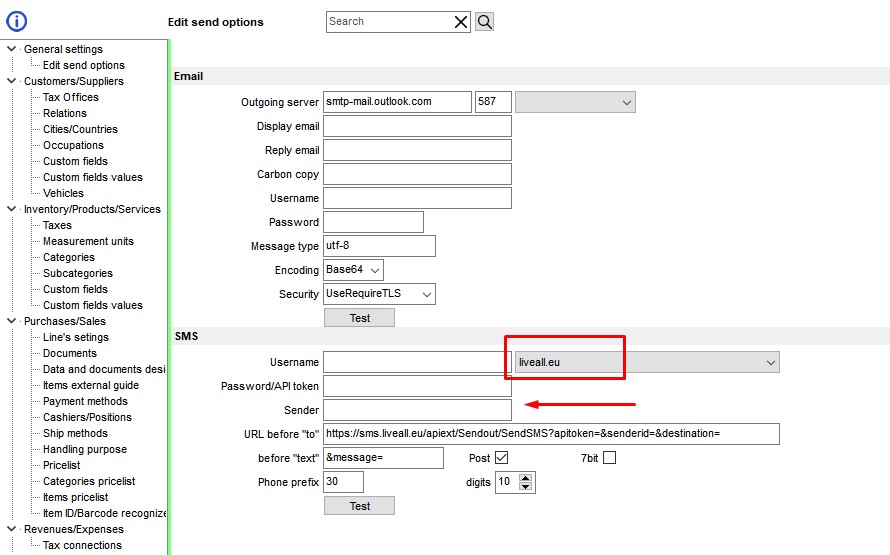This screenshot has height=555, width=890.
Task: Collapse the General settings node
Action: [11, 49]
